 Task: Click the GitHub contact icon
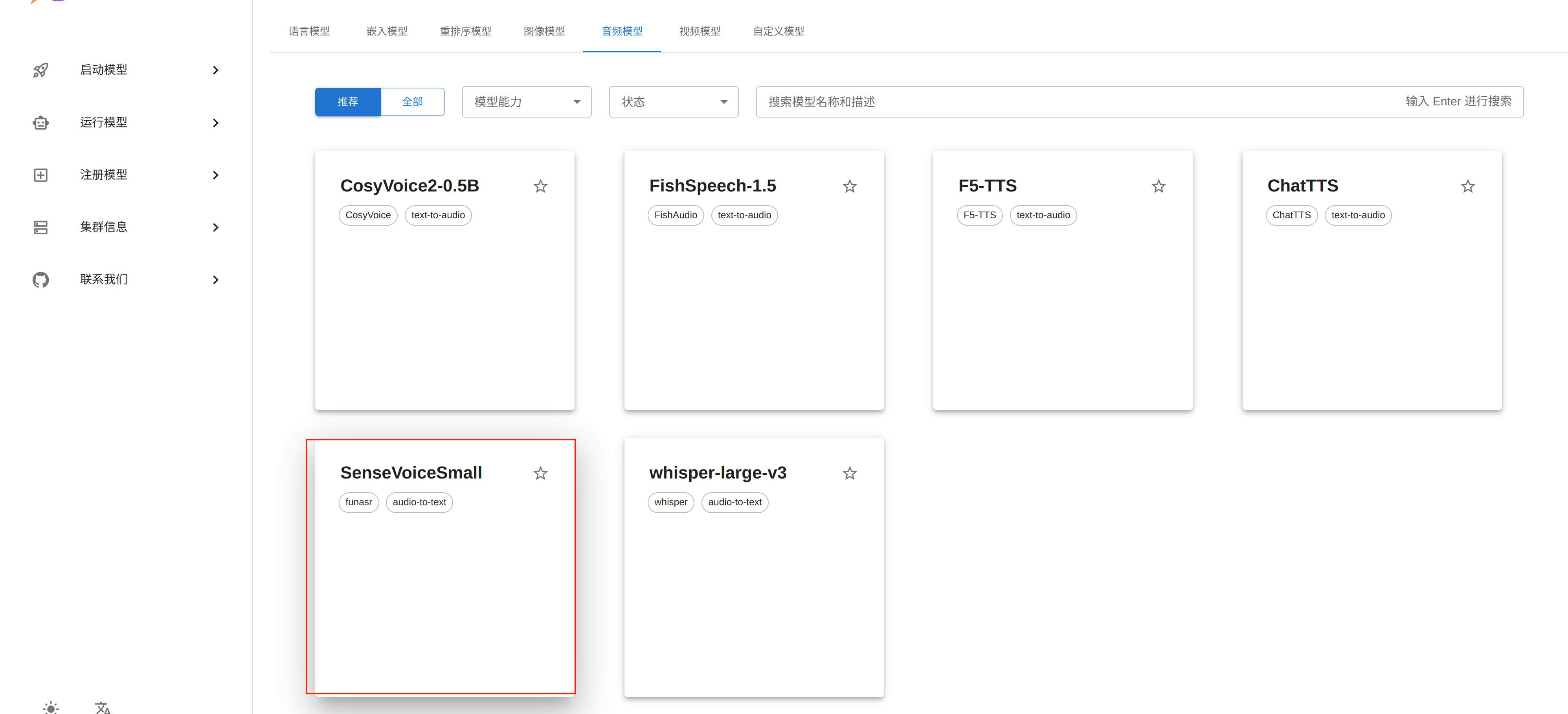[x=41, y=280]
